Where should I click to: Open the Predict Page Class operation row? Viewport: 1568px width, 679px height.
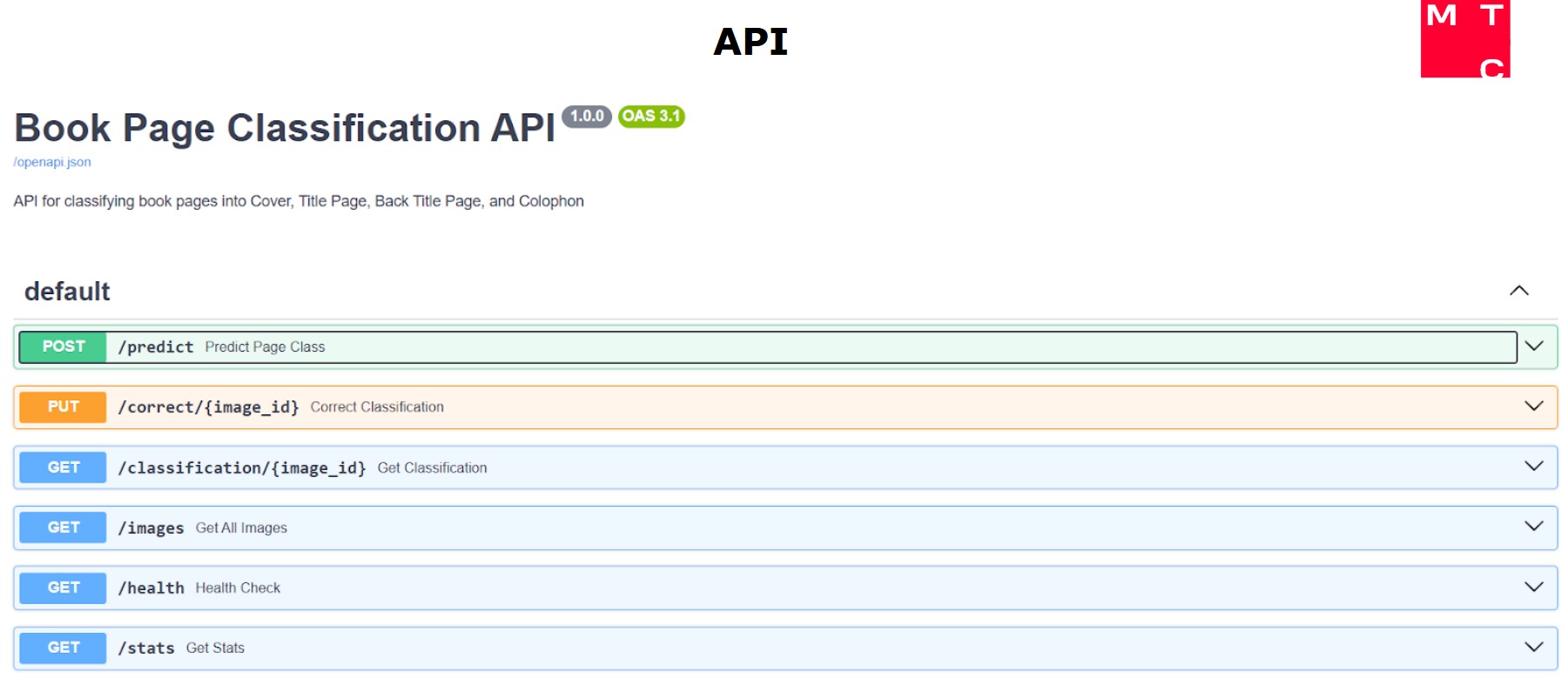click(x=265, y=347)
